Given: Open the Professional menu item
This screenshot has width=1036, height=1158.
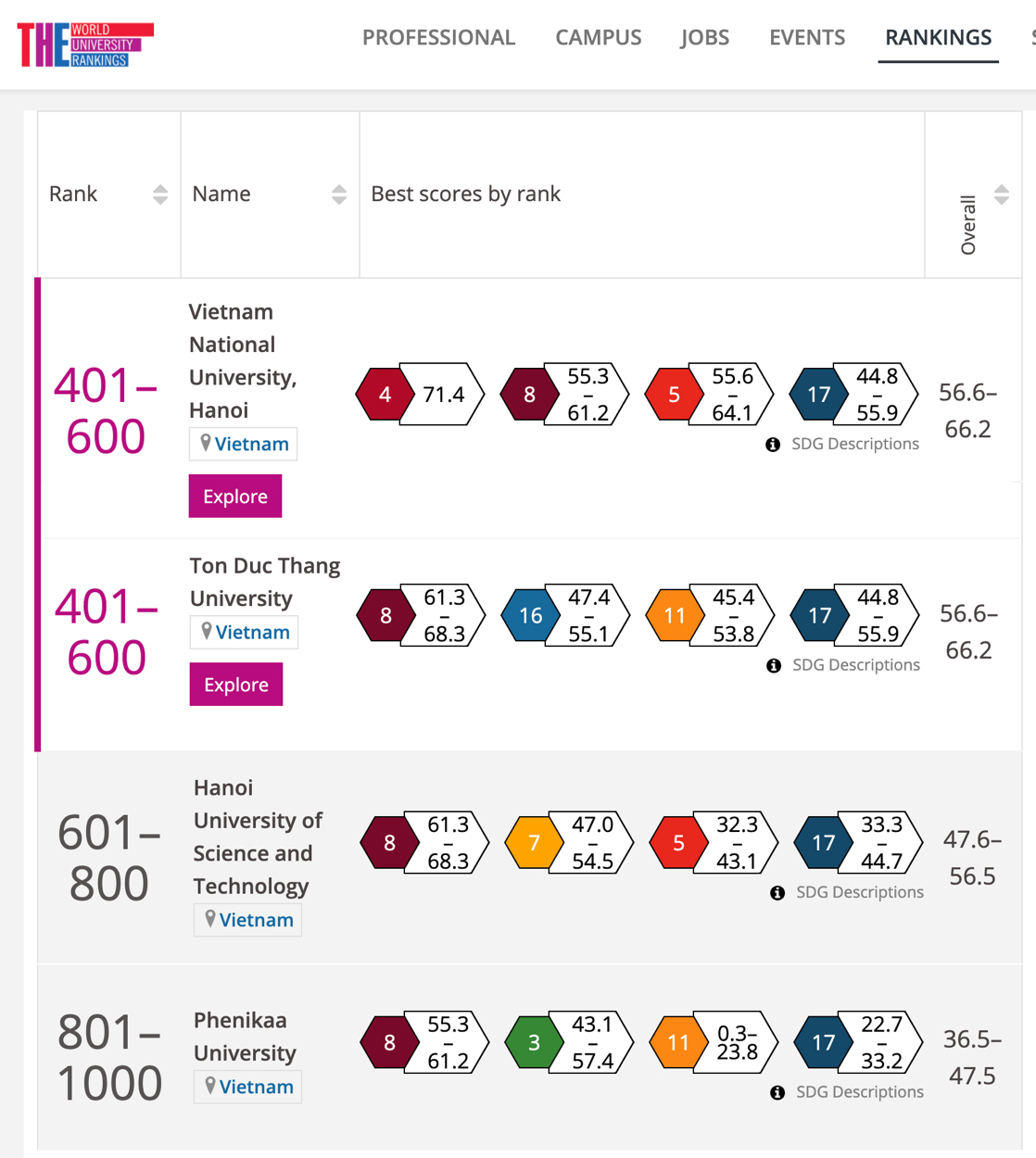Looking at the screenshot, I should point(438,38).
